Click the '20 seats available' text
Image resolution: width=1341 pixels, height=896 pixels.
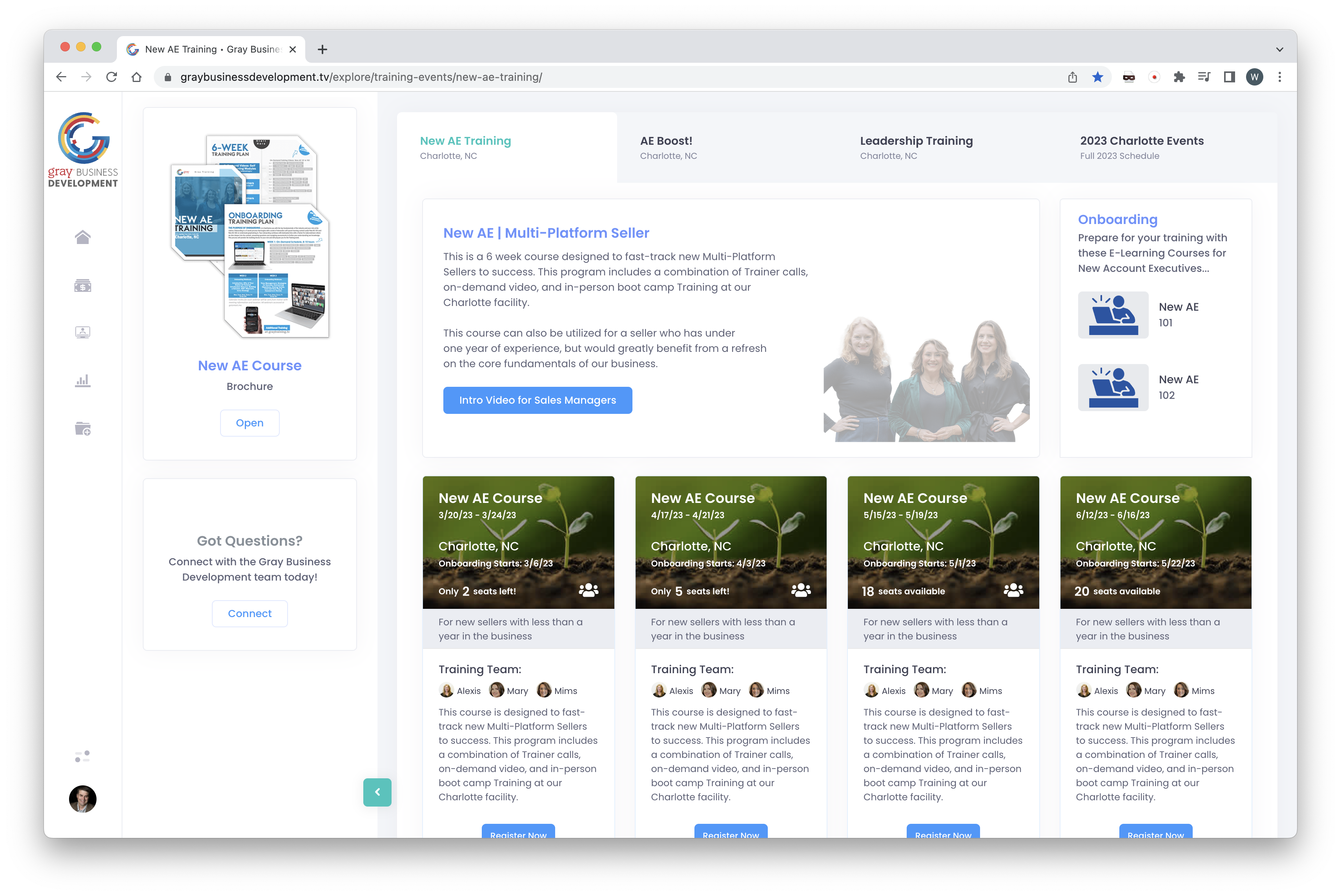point(1117,592)
